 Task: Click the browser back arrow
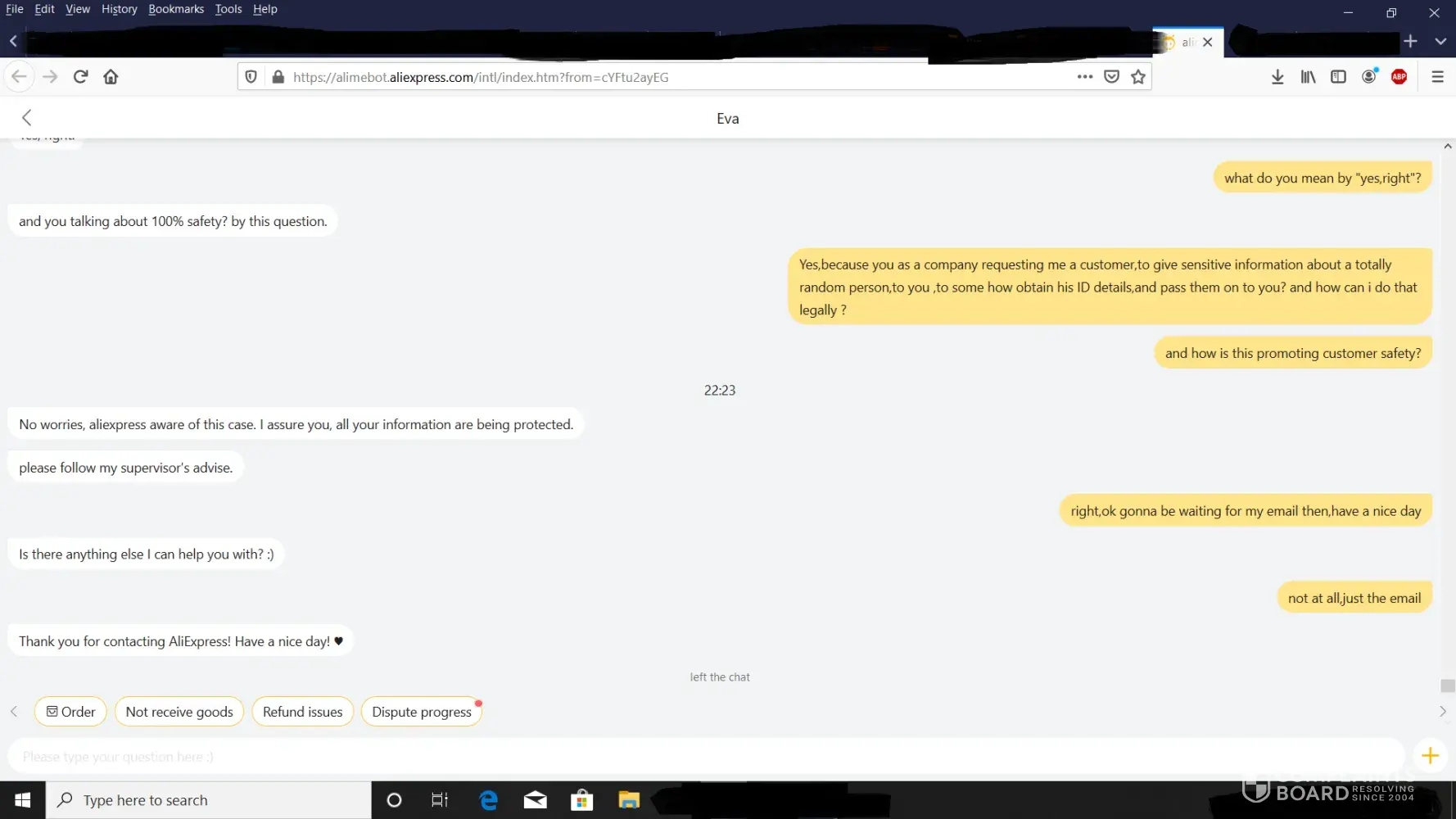coord(19,77)
